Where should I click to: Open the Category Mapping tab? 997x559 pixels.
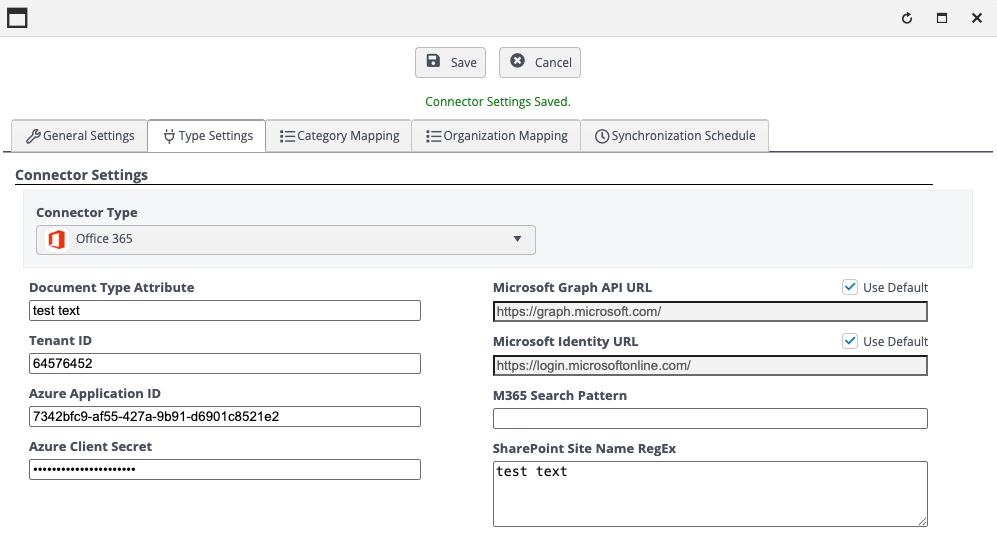tap(339, 135)
